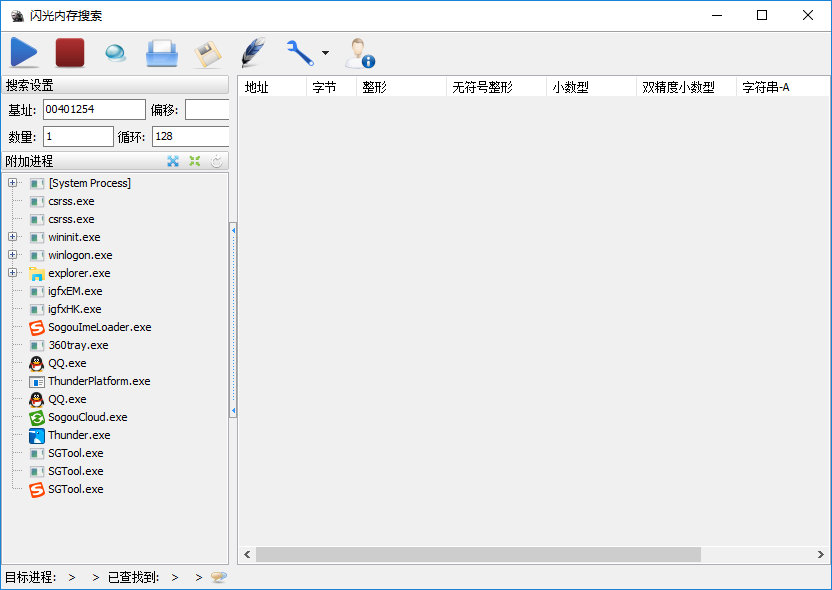832x590 pixels.
Task: Click the wrench tools icon
Action: (x=299, y=53)
